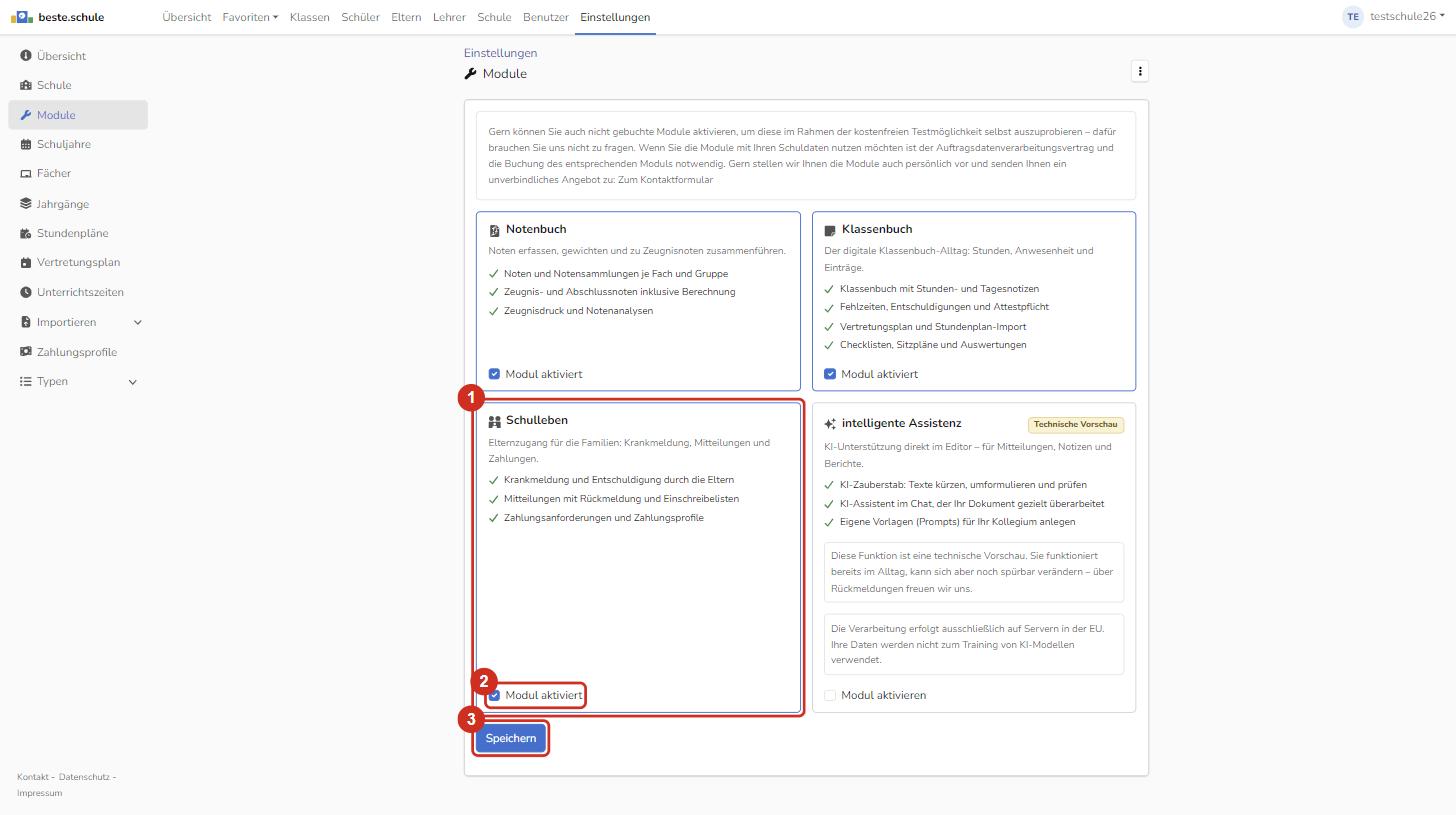Expand the Typen sidebar section
The height and width of the screenshot is (815, 1456).
tap(133, 381)
